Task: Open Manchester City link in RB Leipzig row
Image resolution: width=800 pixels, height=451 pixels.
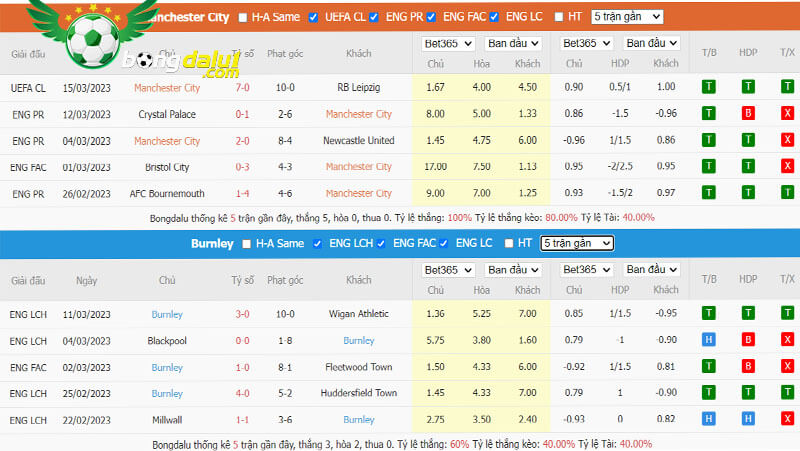Action: tap(167, 88)
